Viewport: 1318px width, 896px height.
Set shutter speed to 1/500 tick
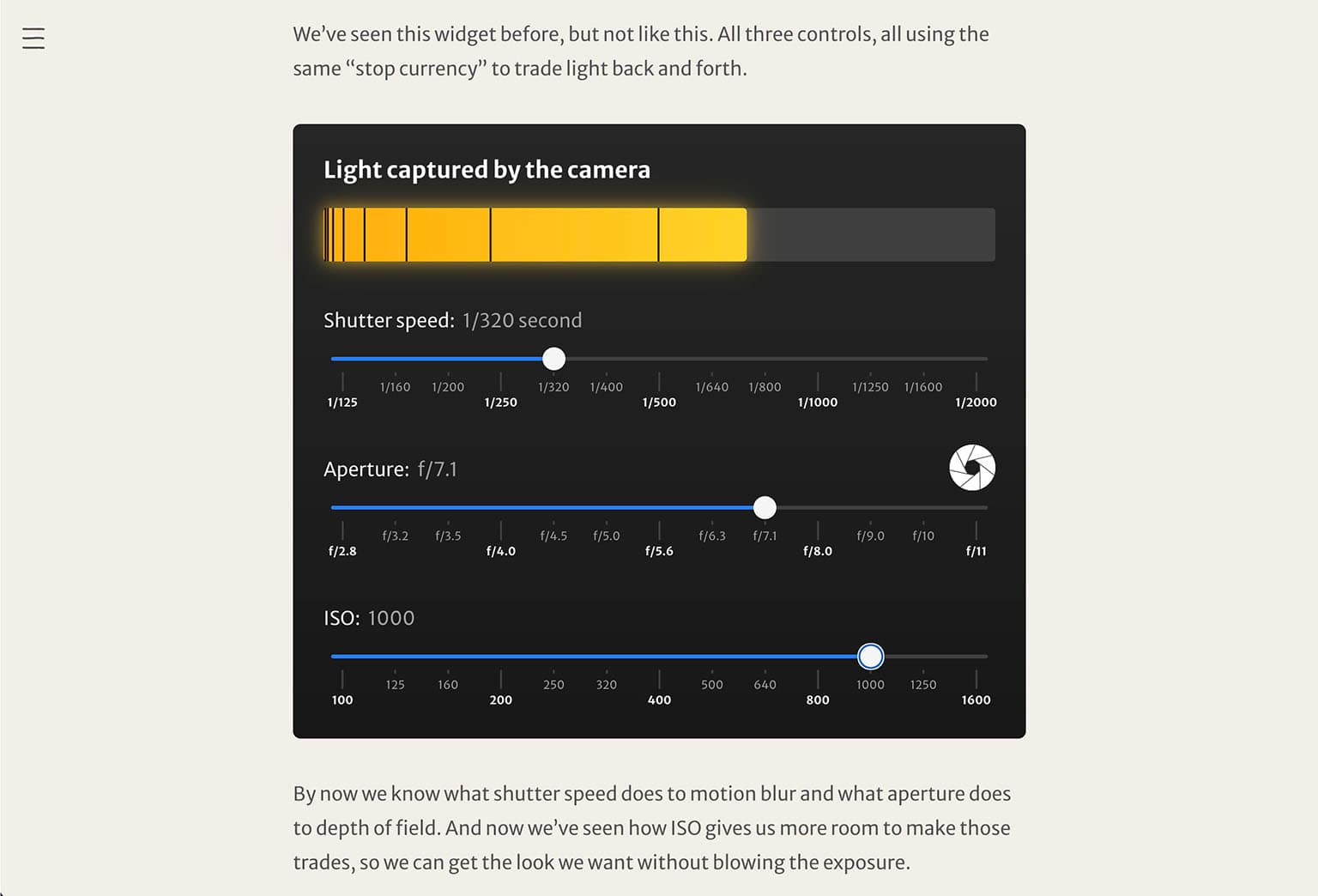tap(659, 402)
